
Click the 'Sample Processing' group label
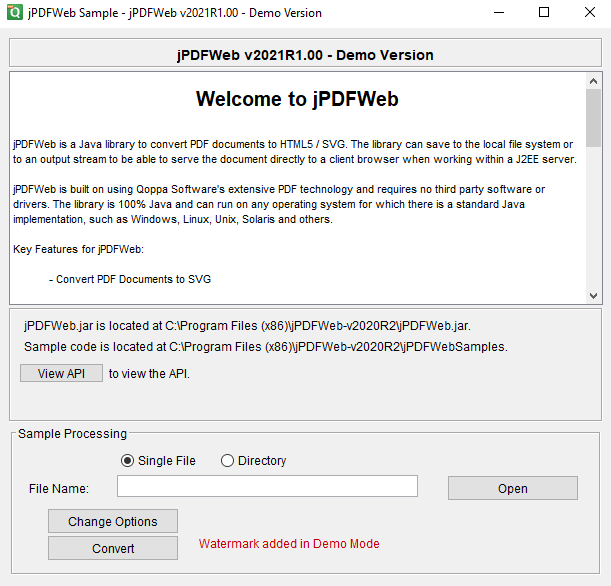click(x=72, y=434)
